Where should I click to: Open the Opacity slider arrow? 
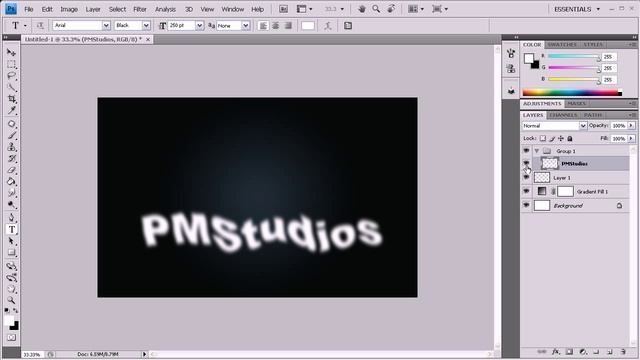tap(631, 126)
